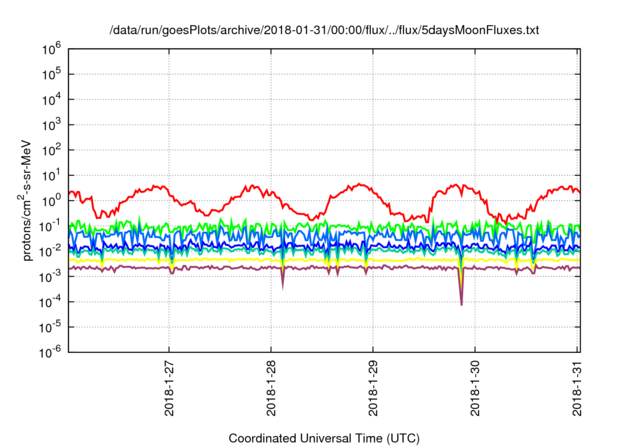Click the 10^-3 y-axis tick label
This screenshot has width=640, height=448.
pyautogui.click(x=50, y=277)
